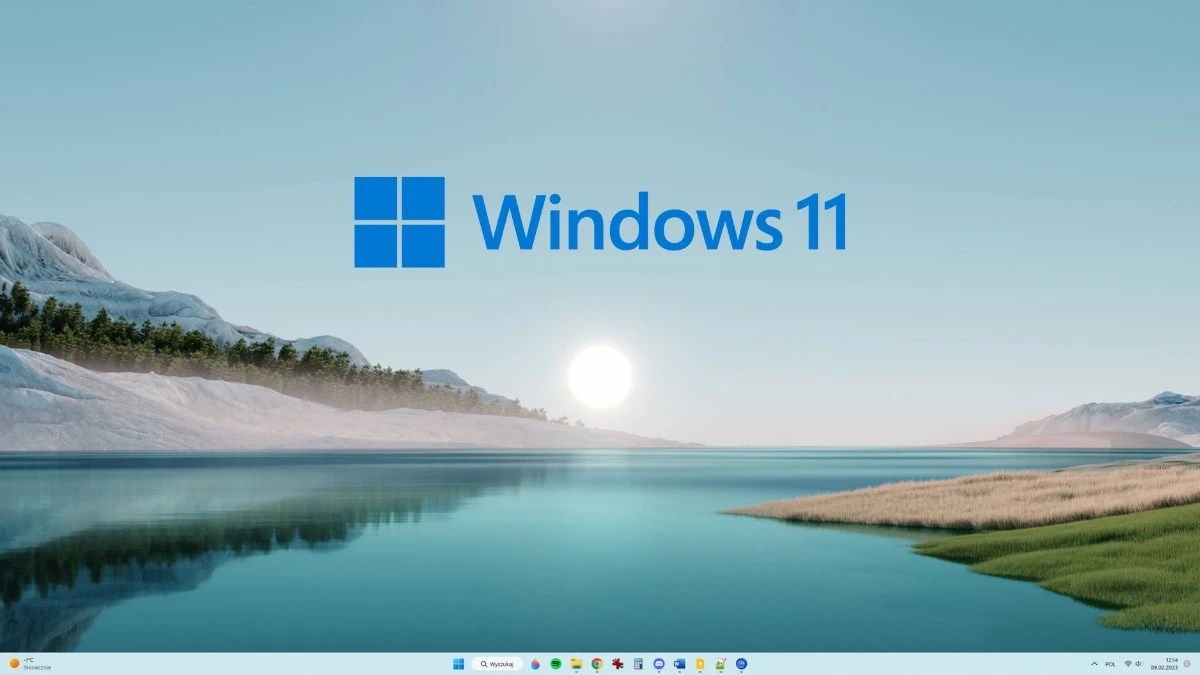This screenshot has width=1200, height=675.
Task: Open the Start menu
Action: pyautogui.click(x=458, y=663)
